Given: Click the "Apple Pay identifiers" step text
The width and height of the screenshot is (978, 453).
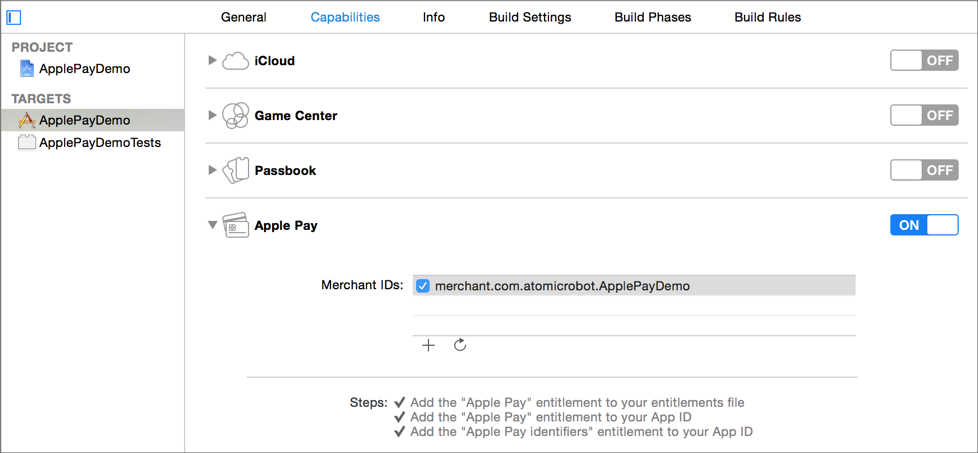Looking at the screenshot, I should (581, 431).
